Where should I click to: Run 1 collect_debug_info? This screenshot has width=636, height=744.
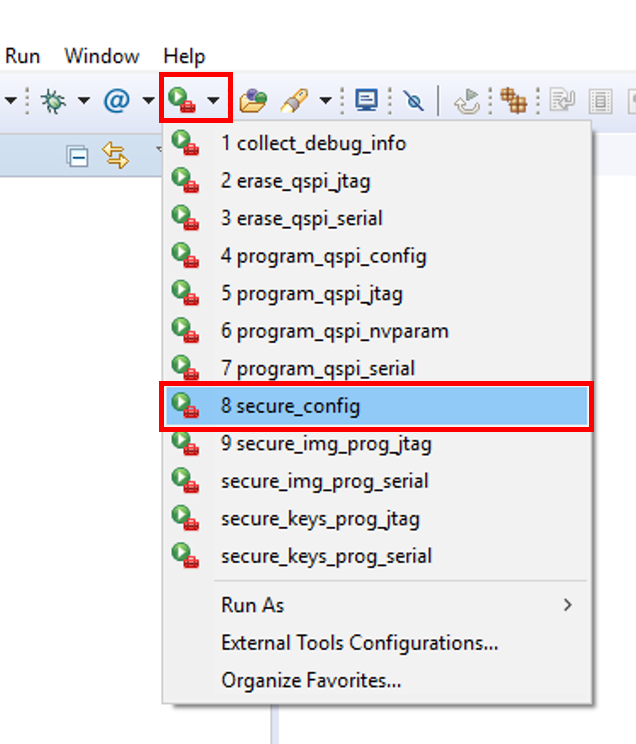(x=377, y=143)
